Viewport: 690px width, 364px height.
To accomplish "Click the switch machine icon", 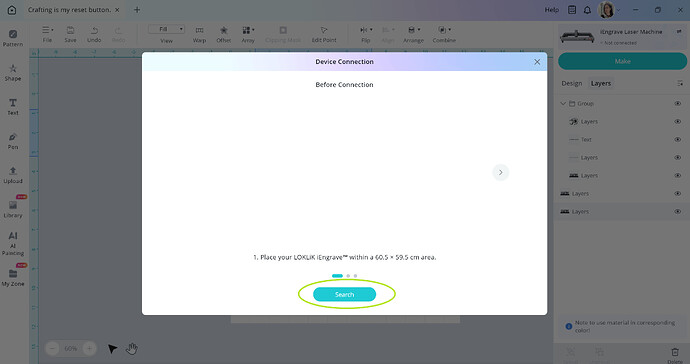I will click(x=679, y=32).
